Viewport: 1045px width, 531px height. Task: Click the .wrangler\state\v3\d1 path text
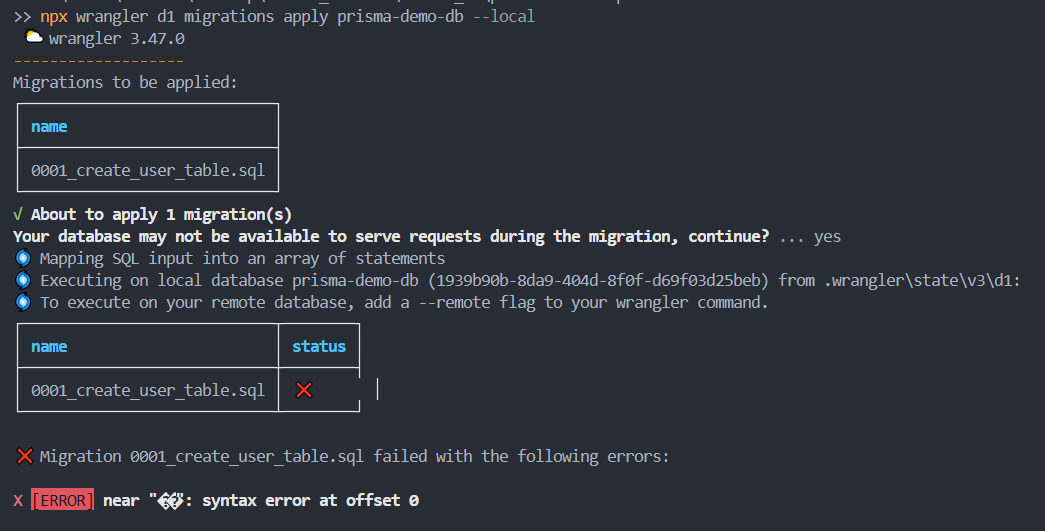coord(921,280)
